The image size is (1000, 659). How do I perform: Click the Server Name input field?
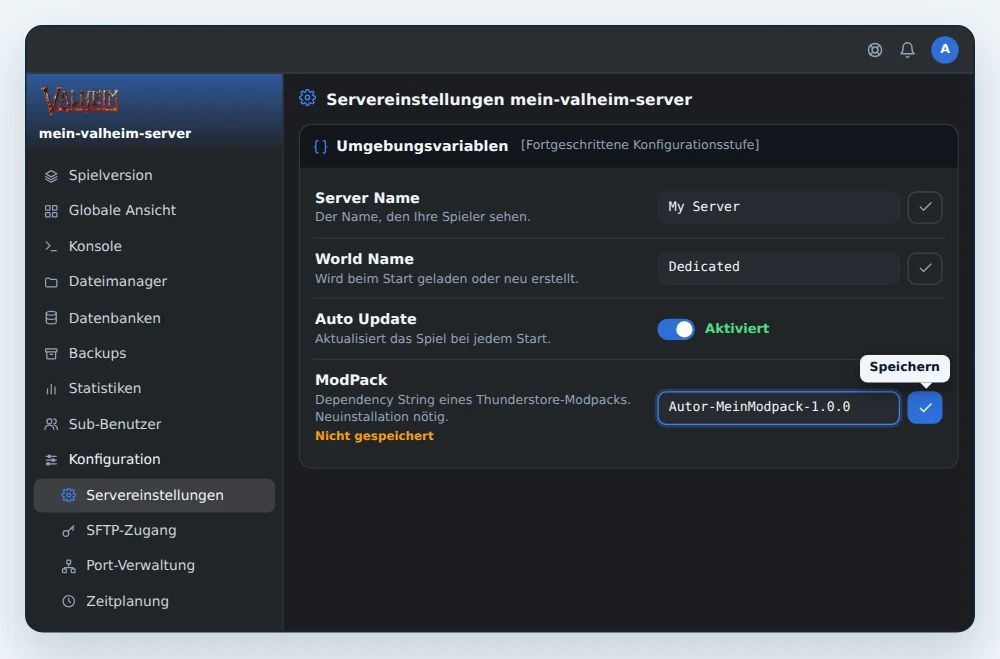coord(778,207)
